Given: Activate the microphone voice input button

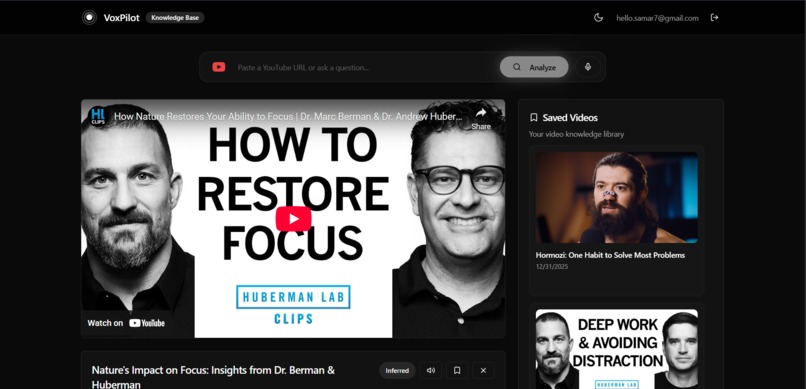Looking at the screenshot, I should coord(588,67).
